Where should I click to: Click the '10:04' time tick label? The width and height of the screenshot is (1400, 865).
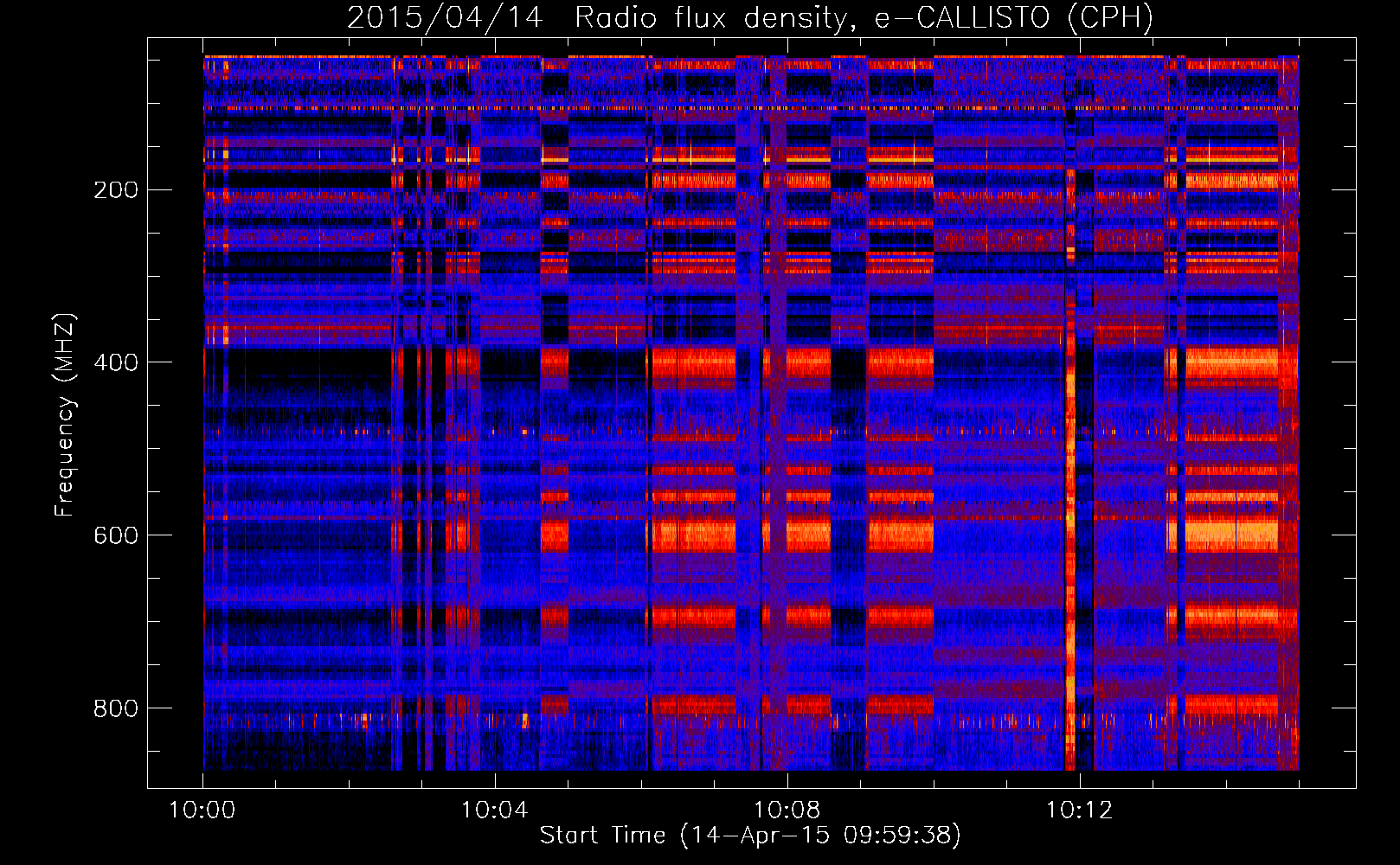click(x=495, y=811)
